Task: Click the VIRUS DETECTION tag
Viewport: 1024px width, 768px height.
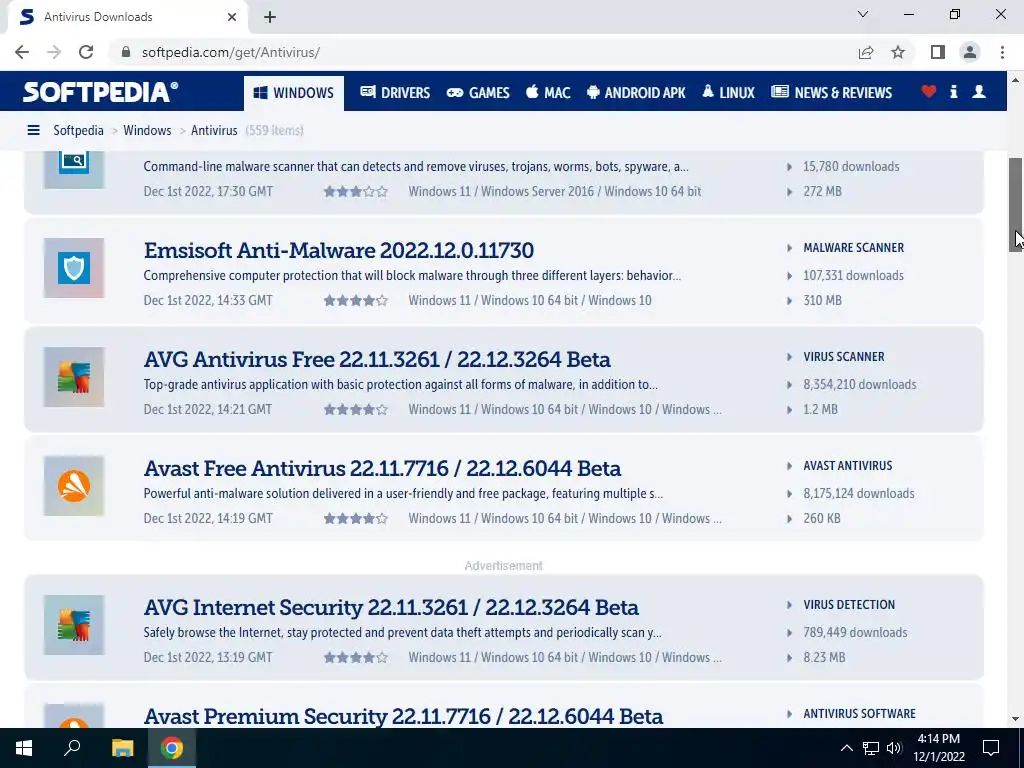Action: 849,605
